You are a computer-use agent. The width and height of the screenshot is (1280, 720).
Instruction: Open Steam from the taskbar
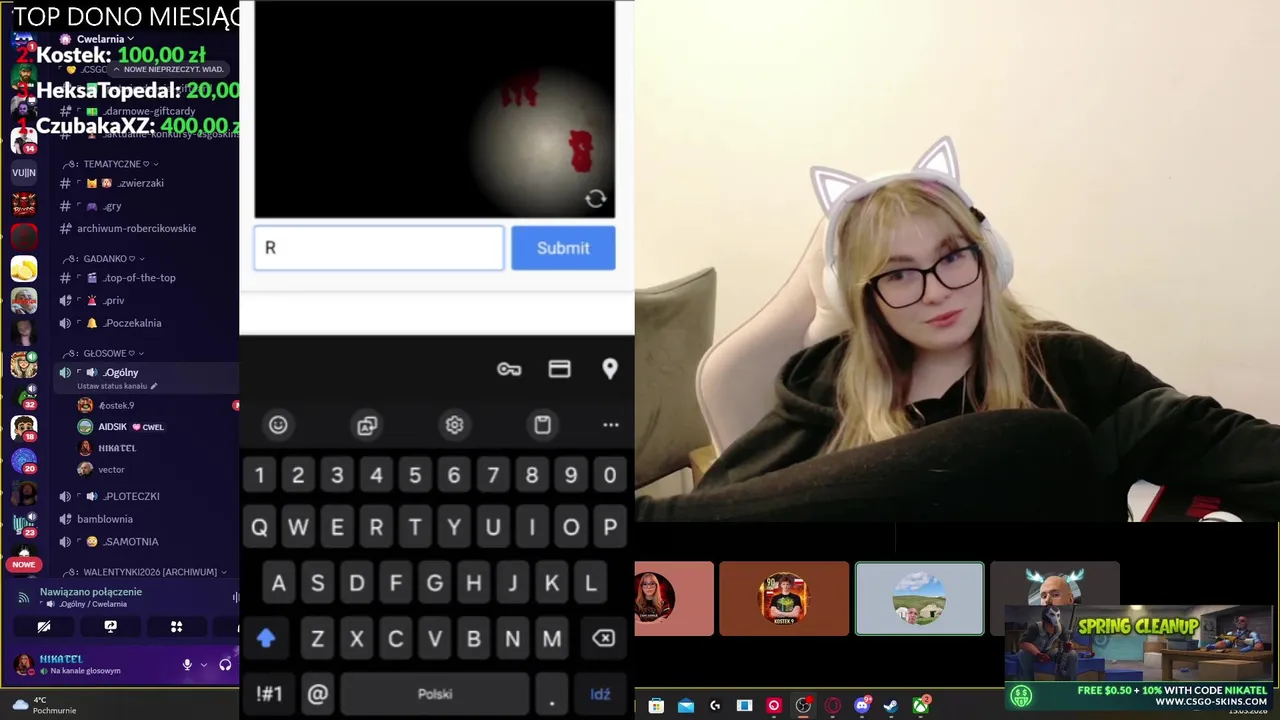(891, 706)
